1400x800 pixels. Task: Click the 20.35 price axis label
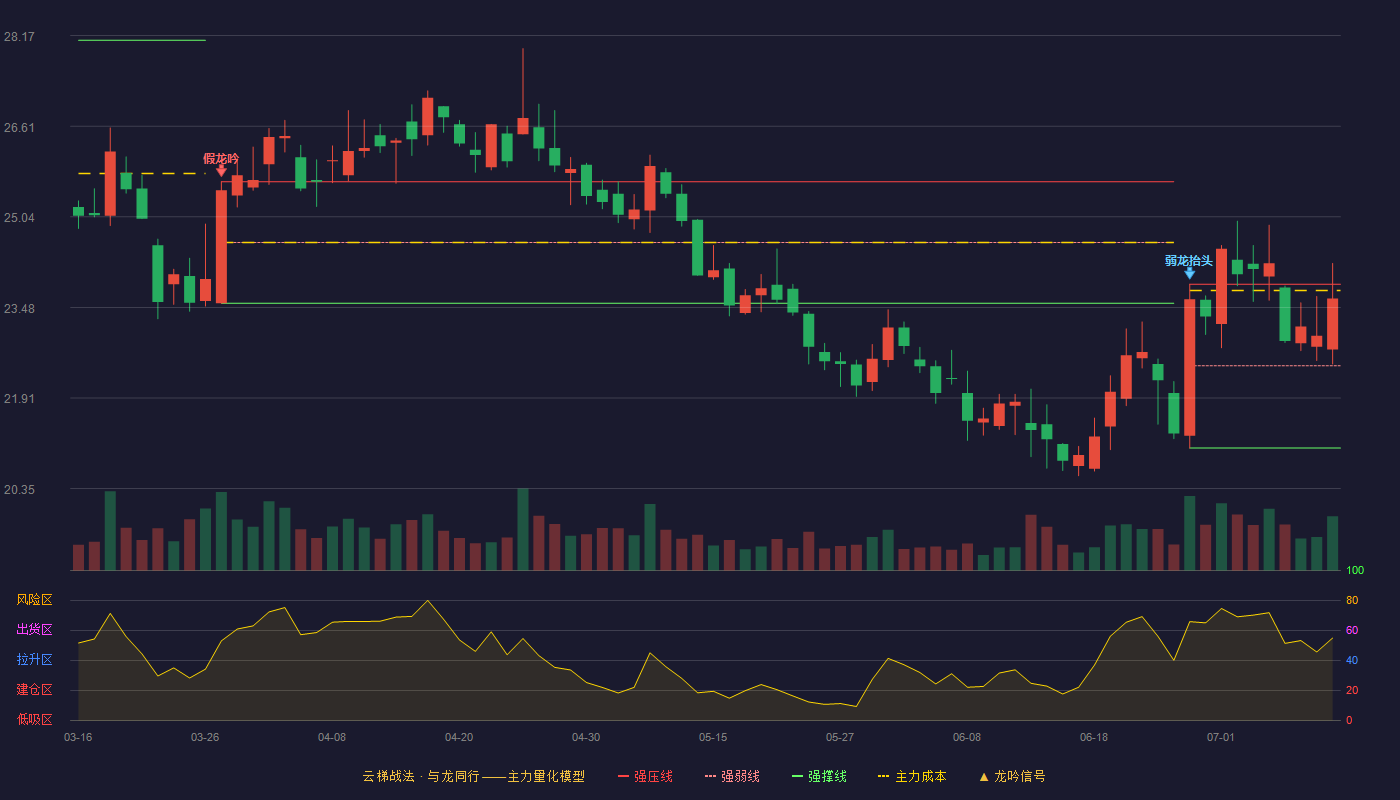19,489
